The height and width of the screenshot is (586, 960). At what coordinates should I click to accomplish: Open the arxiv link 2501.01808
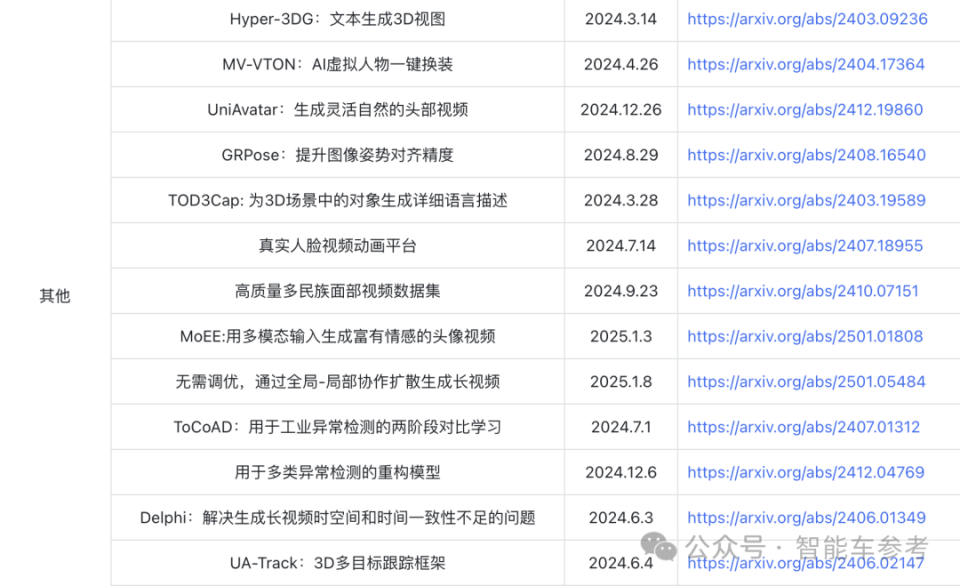click(805, 336)
